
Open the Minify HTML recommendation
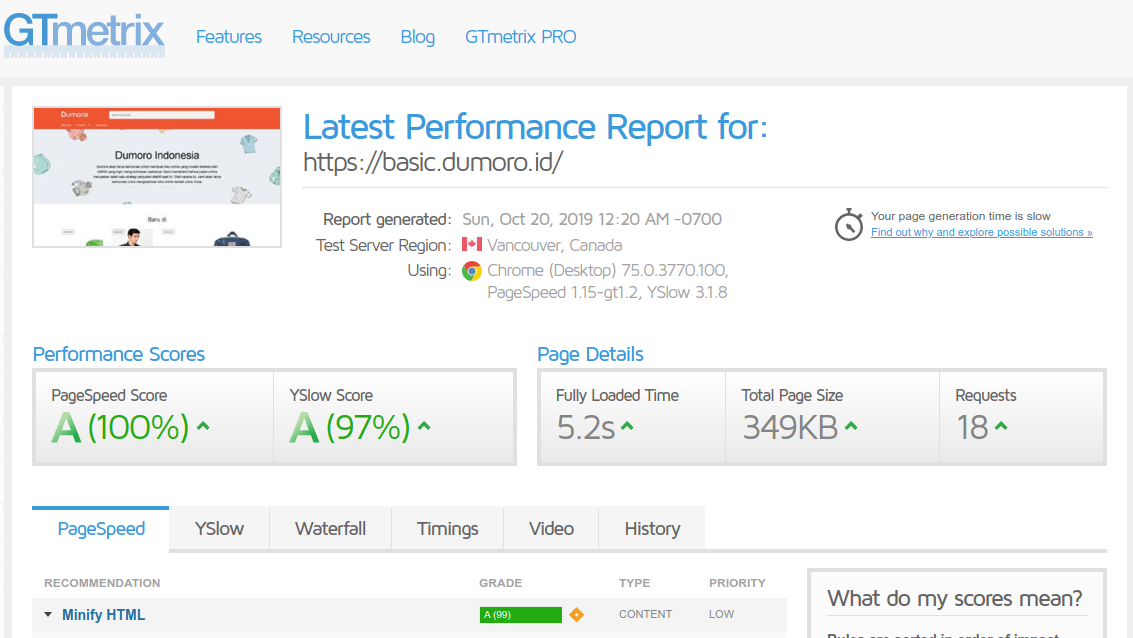(103, 615)
